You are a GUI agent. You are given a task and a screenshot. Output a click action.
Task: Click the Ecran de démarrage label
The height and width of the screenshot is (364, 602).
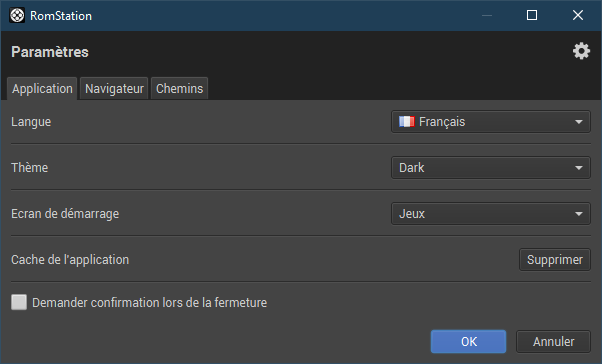[x=65, y=214]
